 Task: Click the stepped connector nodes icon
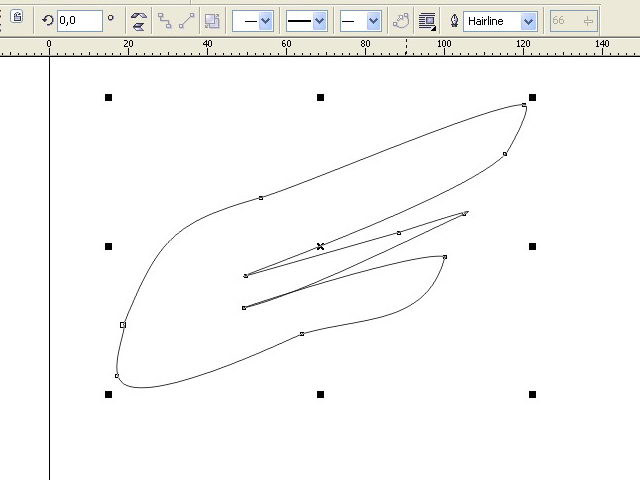(166, 20)
